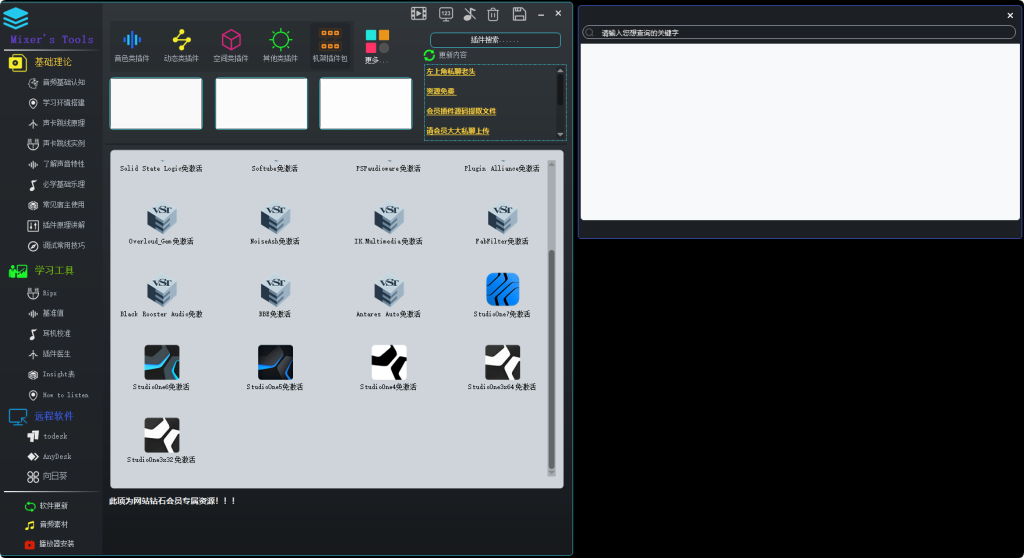Click 音频素材 audio materials
This screenshot has width=1024, height=558.
[46, 525]
